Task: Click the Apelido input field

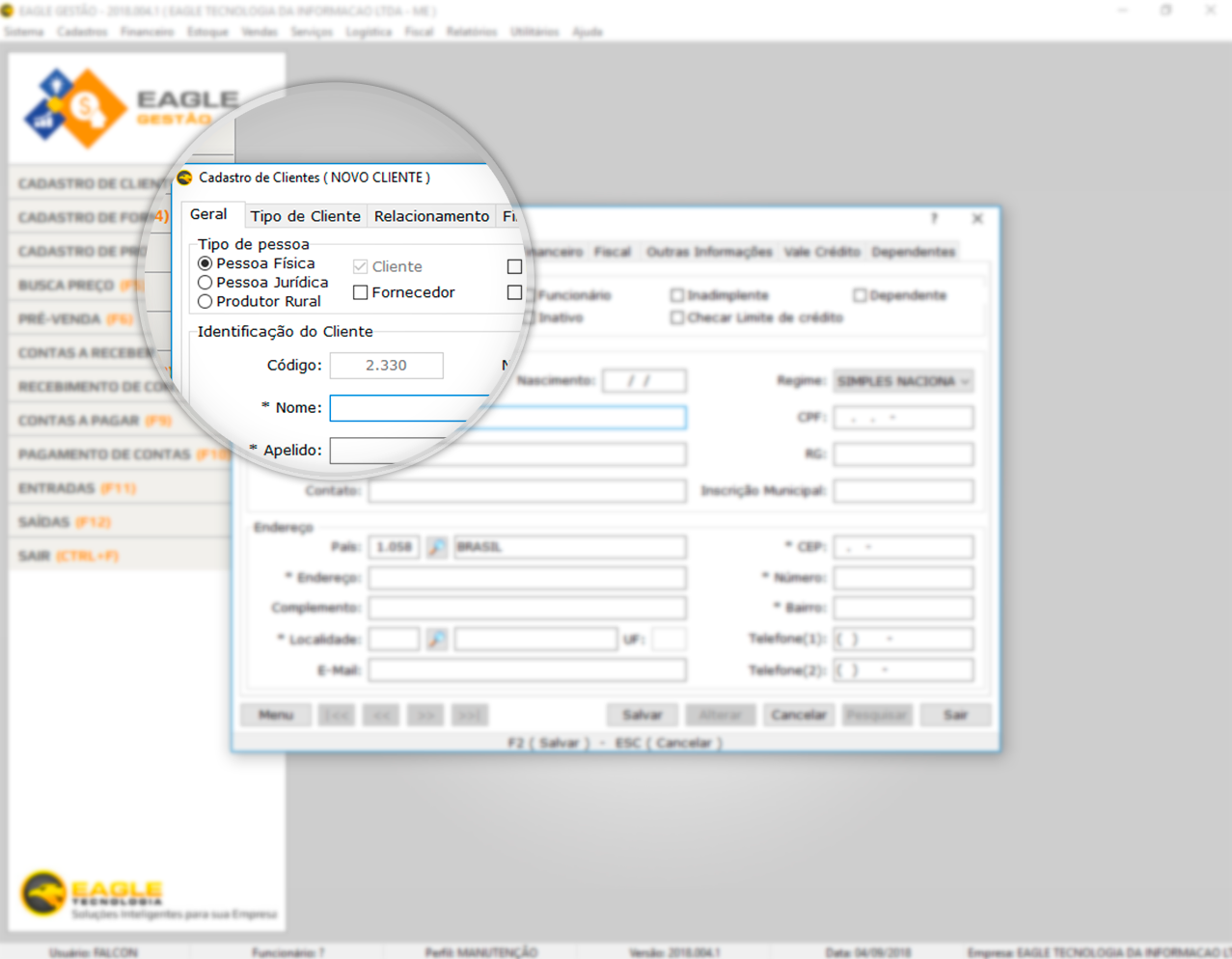Action: 507,451
